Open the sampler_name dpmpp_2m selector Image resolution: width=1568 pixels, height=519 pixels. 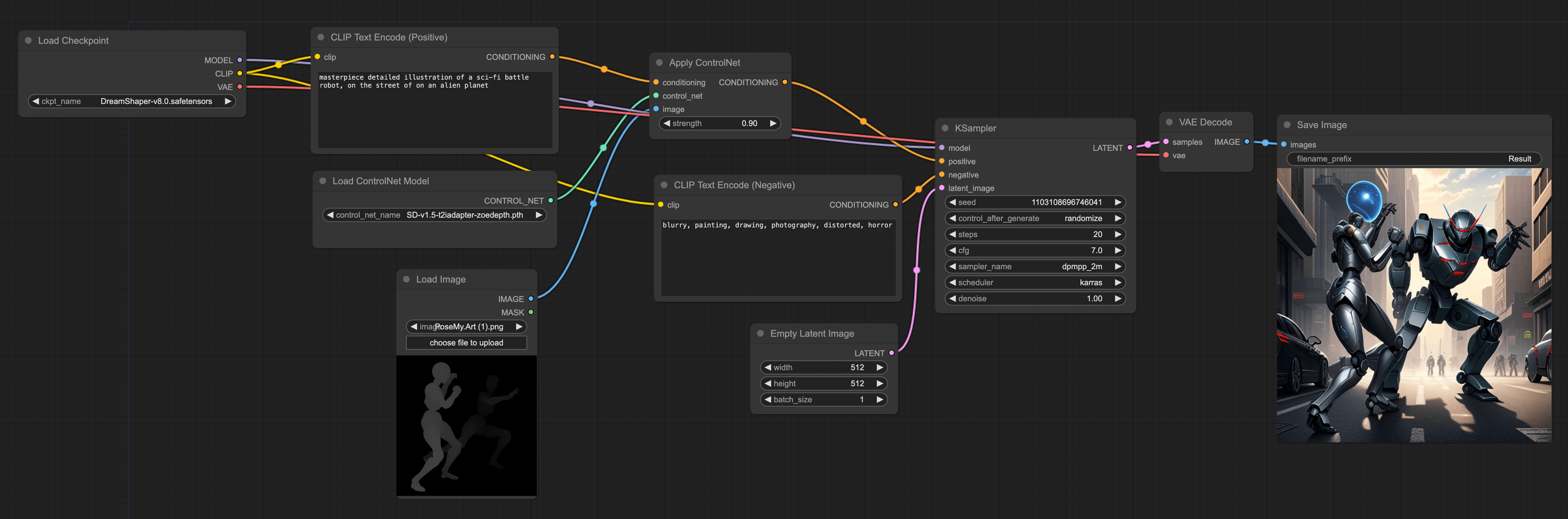pos(1035,267)
